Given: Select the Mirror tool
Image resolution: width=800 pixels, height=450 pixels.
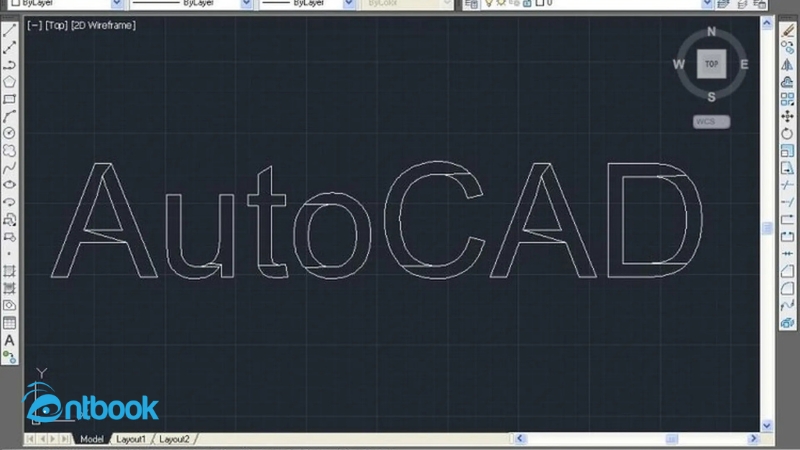Looking at the screenshot, I should [787, 65].
